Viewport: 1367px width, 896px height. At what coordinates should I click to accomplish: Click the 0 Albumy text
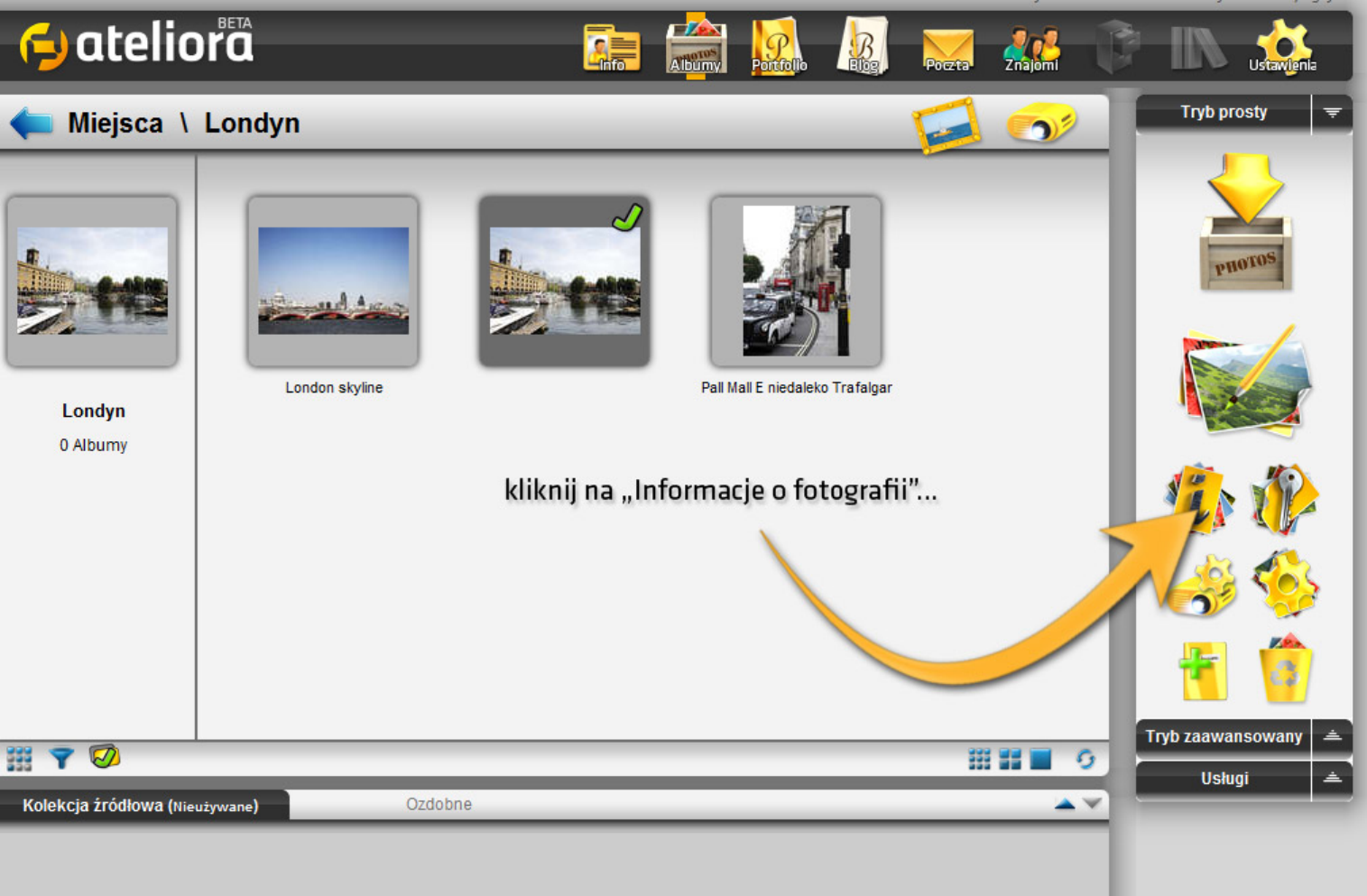(x=94, y=445)
